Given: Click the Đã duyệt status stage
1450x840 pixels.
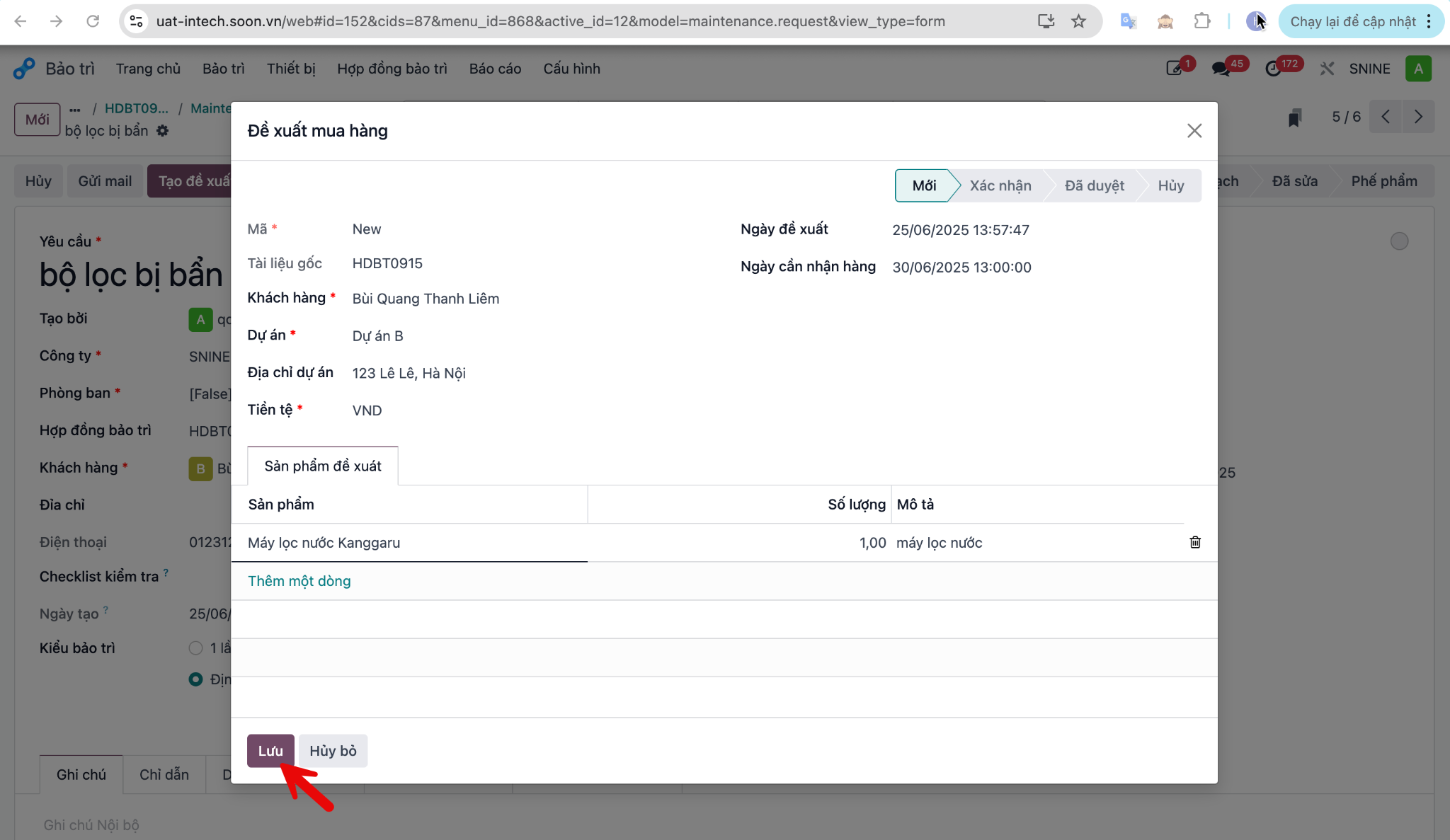Looking at the screenshot, I should [x=1095, y=185].
